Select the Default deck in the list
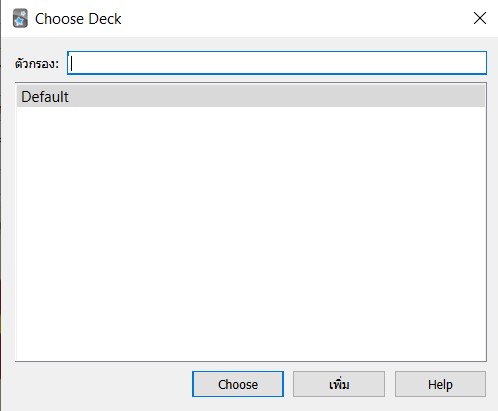The height and width of the screenshot is (411, 498). 251,96
